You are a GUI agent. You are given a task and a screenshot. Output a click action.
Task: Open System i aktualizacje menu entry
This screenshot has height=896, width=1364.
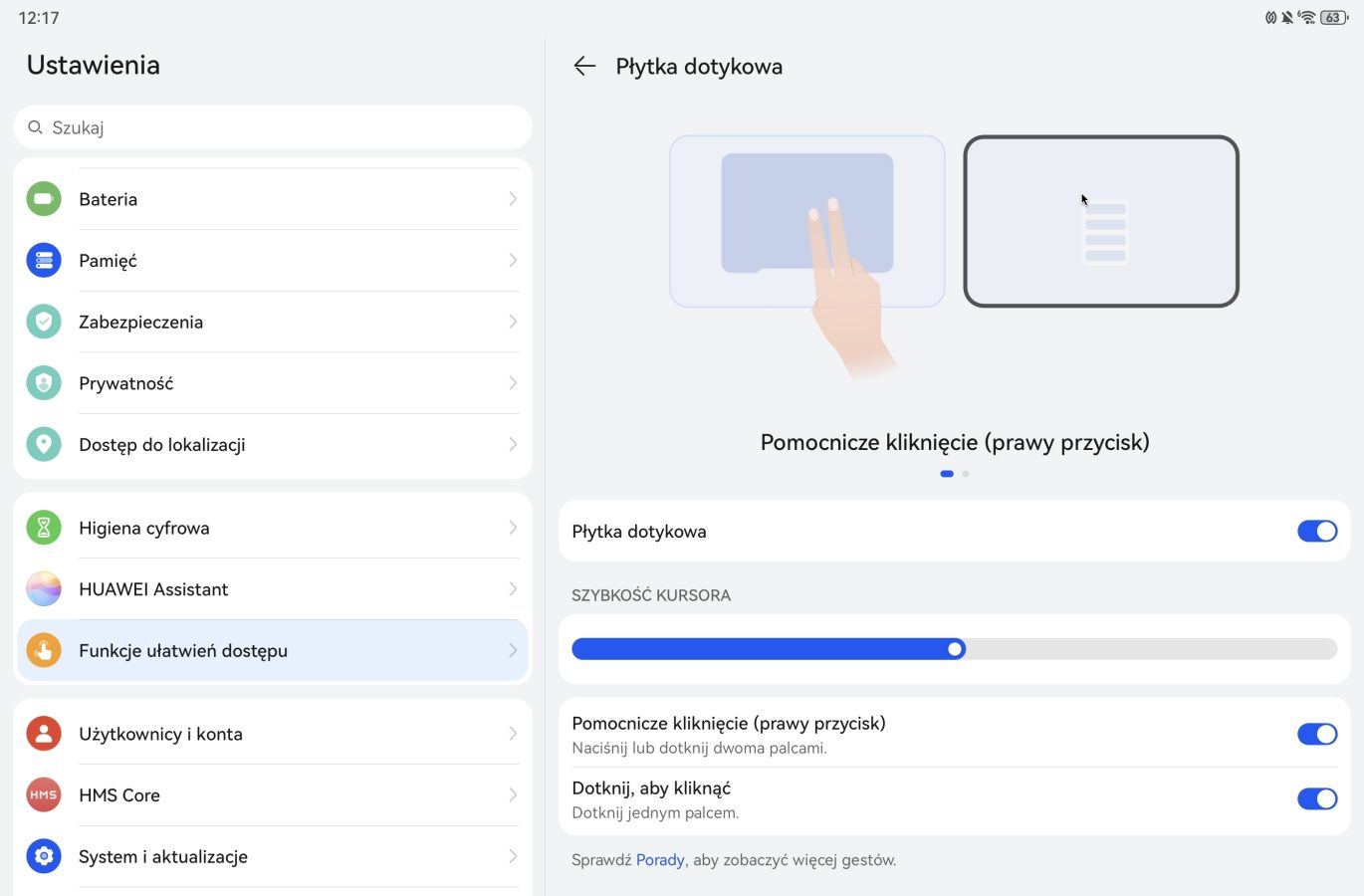coord(163,857)
